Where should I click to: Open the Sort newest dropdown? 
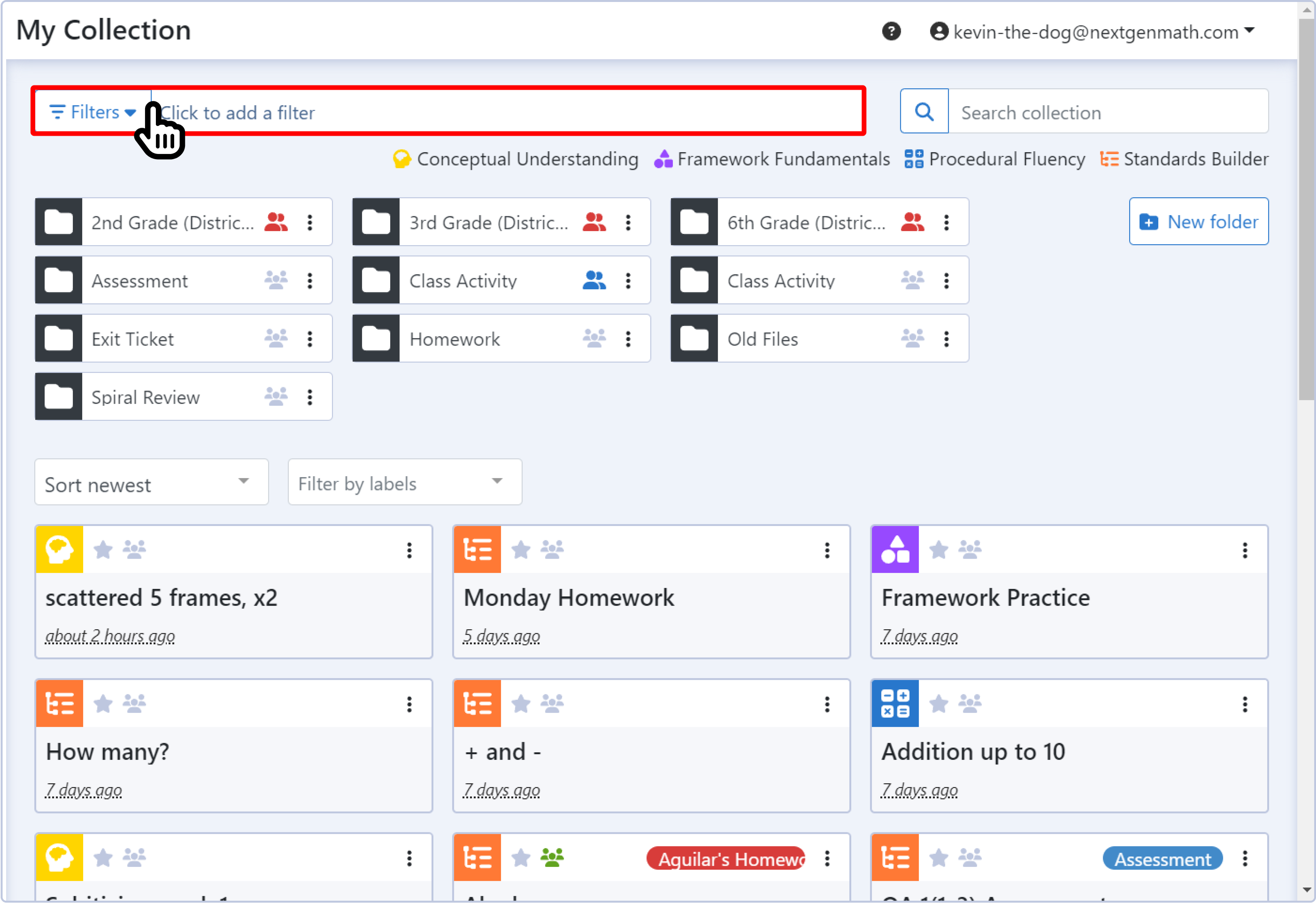(x=151, y=482)
